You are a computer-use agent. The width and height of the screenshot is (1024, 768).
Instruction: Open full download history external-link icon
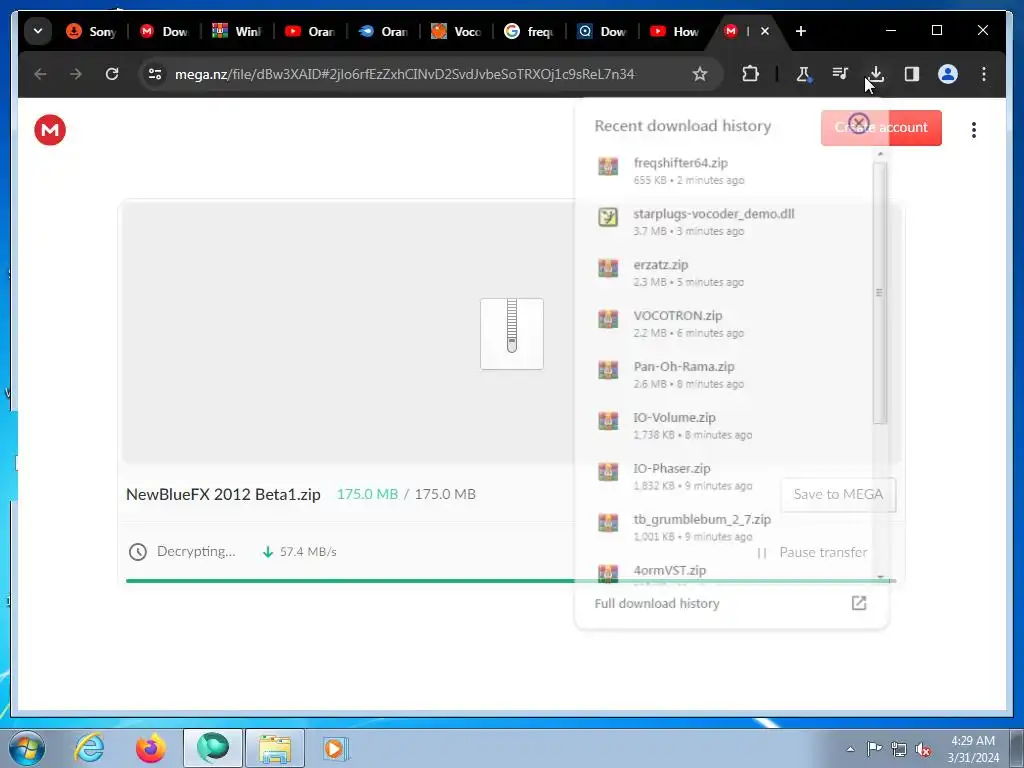coord(859,603)
